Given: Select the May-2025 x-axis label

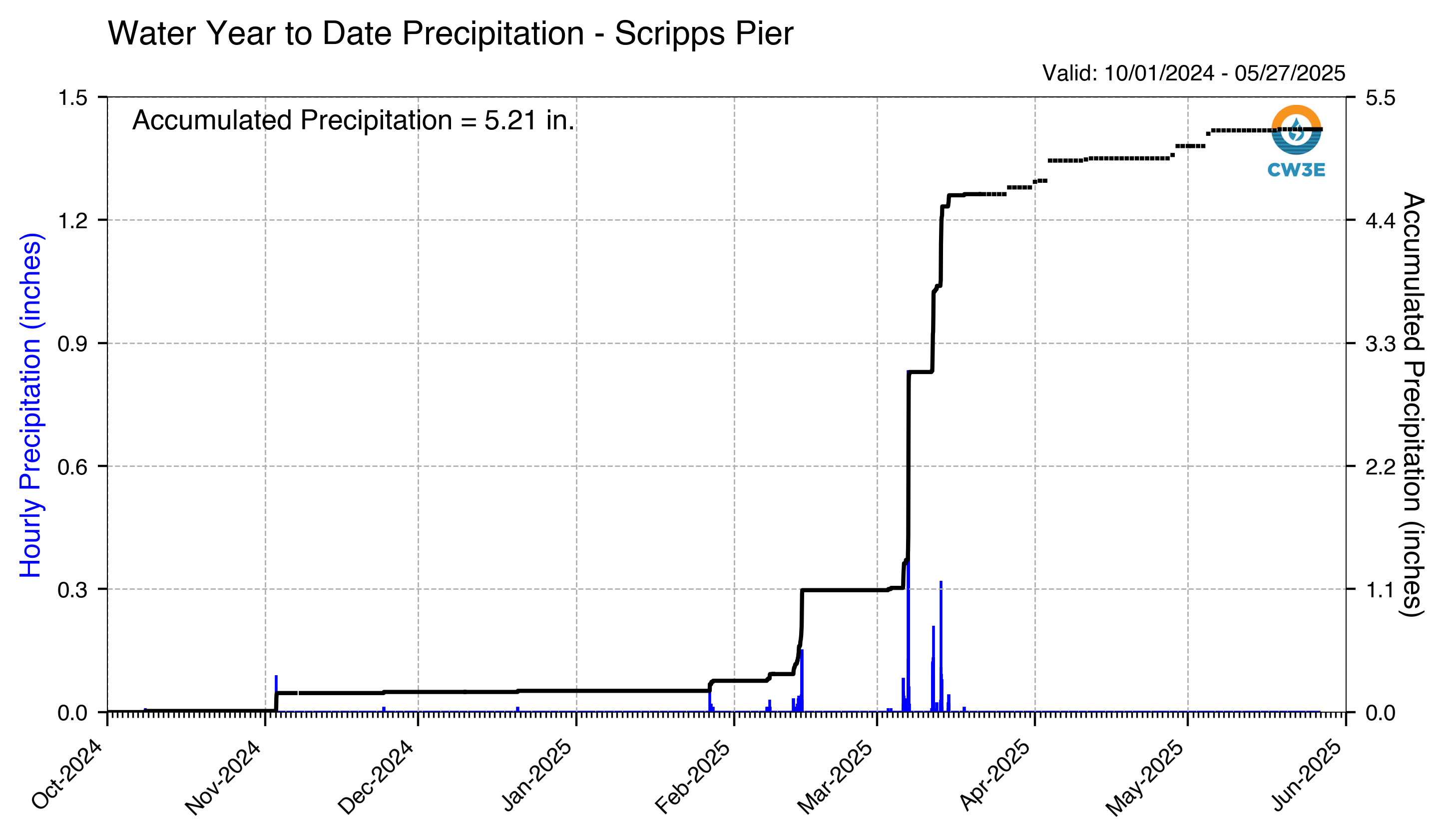Looking at the screenshot, I should (1145, 778).
